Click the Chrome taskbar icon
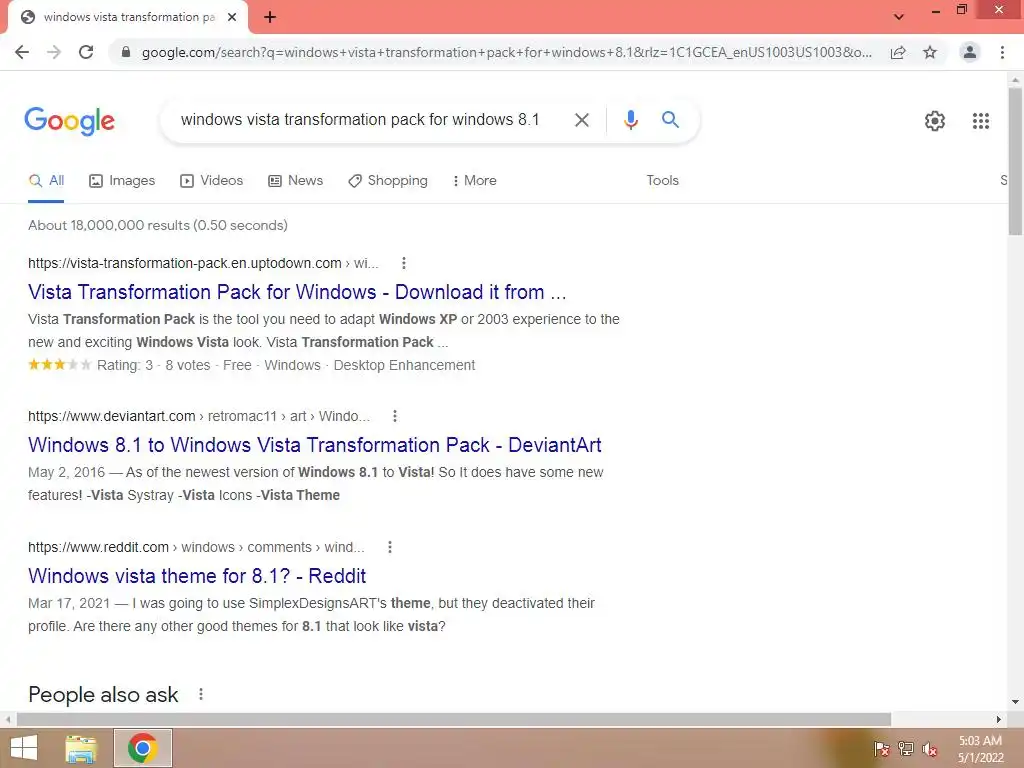The image size is (1024, 768). click(142, 748)
